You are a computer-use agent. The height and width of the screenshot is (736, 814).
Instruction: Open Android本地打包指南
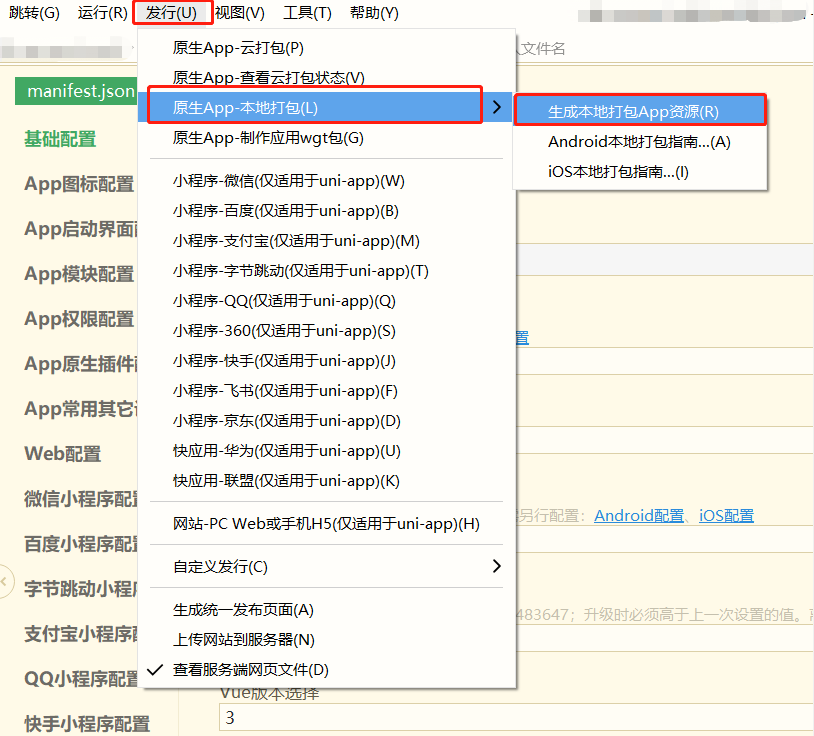tap(639, 142)
